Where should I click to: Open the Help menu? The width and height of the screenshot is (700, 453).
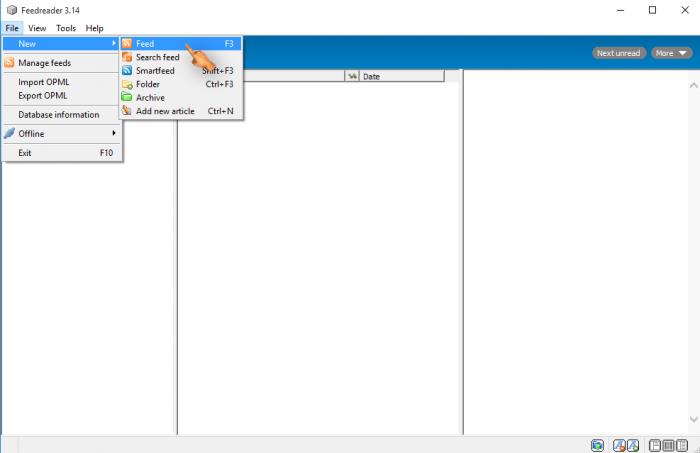pos(94,28)
